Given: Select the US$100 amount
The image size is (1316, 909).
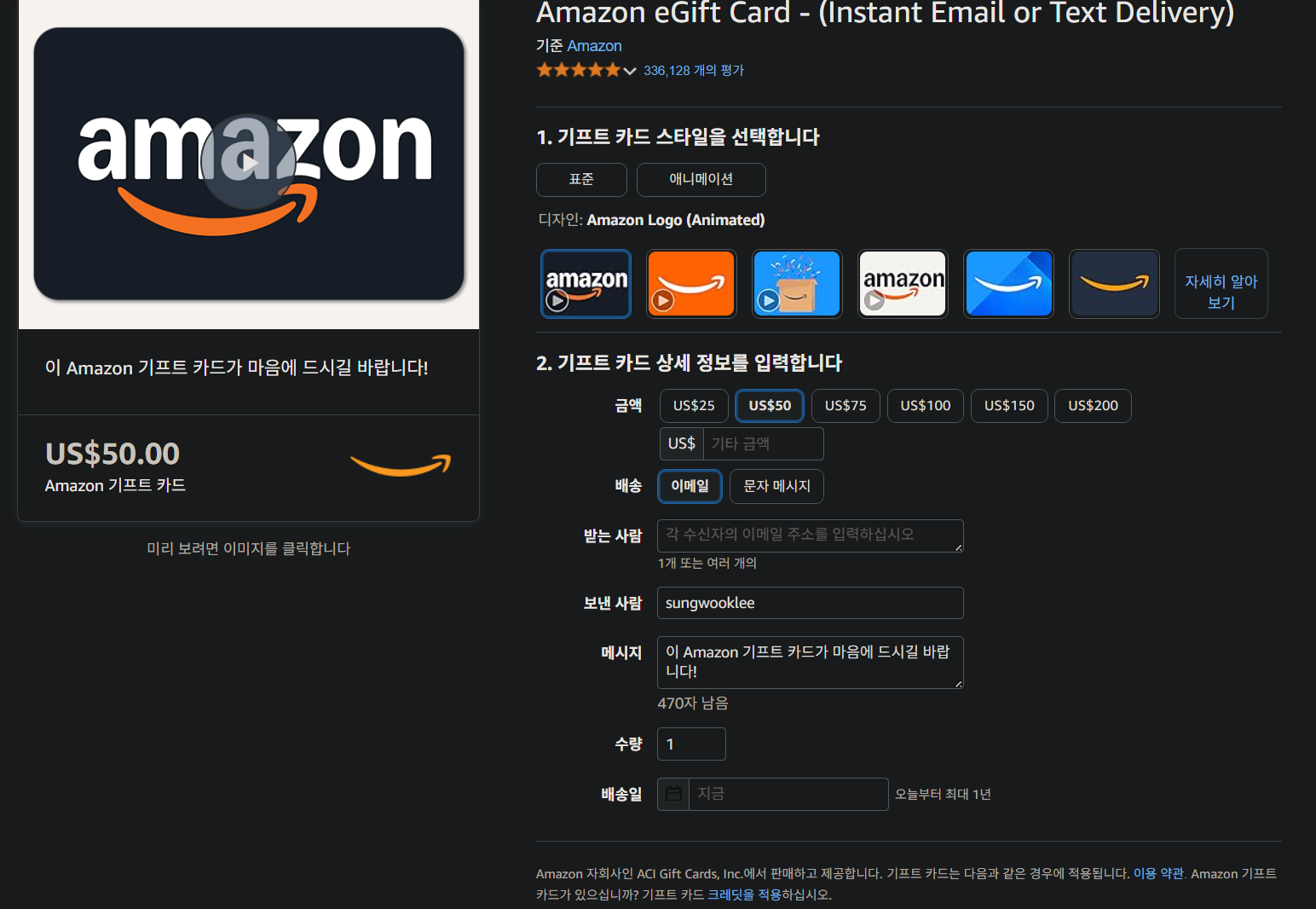Looking at the screenshot, I should 926,406.
